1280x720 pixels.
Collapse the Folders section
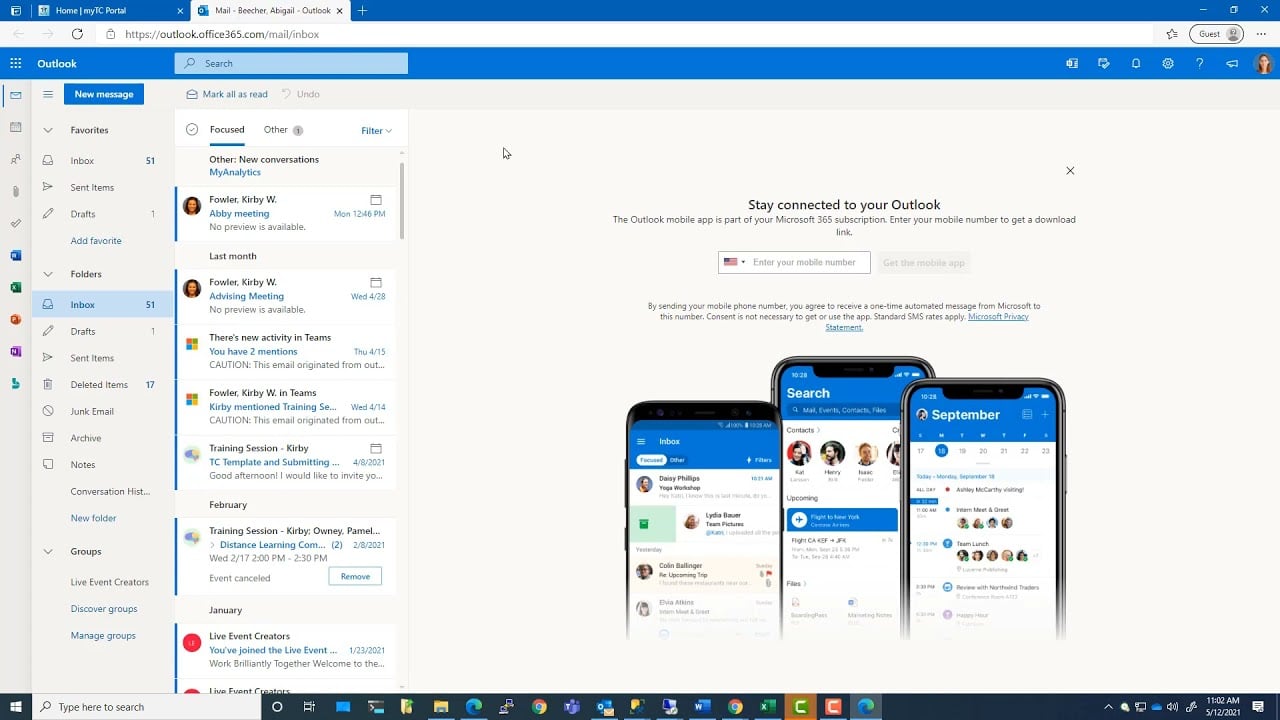[x=47, y=274]
